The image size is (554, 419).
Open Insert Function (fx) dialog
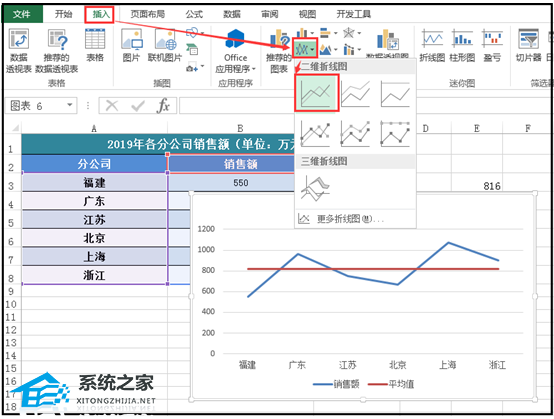pos(163,105)
